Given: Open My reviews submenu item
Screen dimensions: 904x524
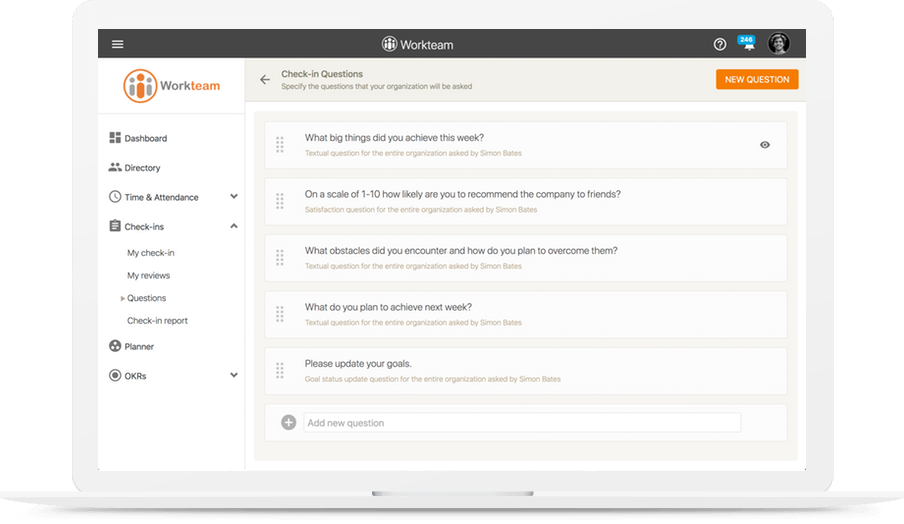Looking at the screenshot, I should tap(148, 276).
